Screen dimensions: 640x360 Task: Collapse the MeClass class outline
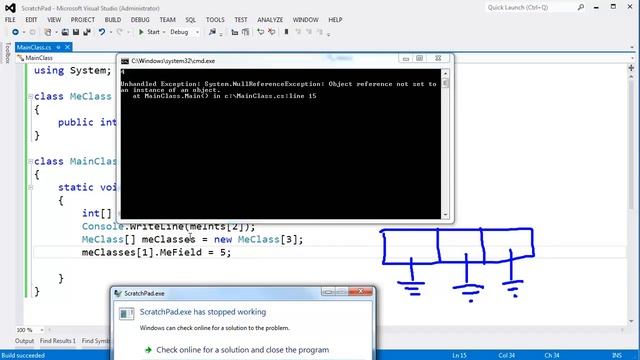[x=31, y=96]
